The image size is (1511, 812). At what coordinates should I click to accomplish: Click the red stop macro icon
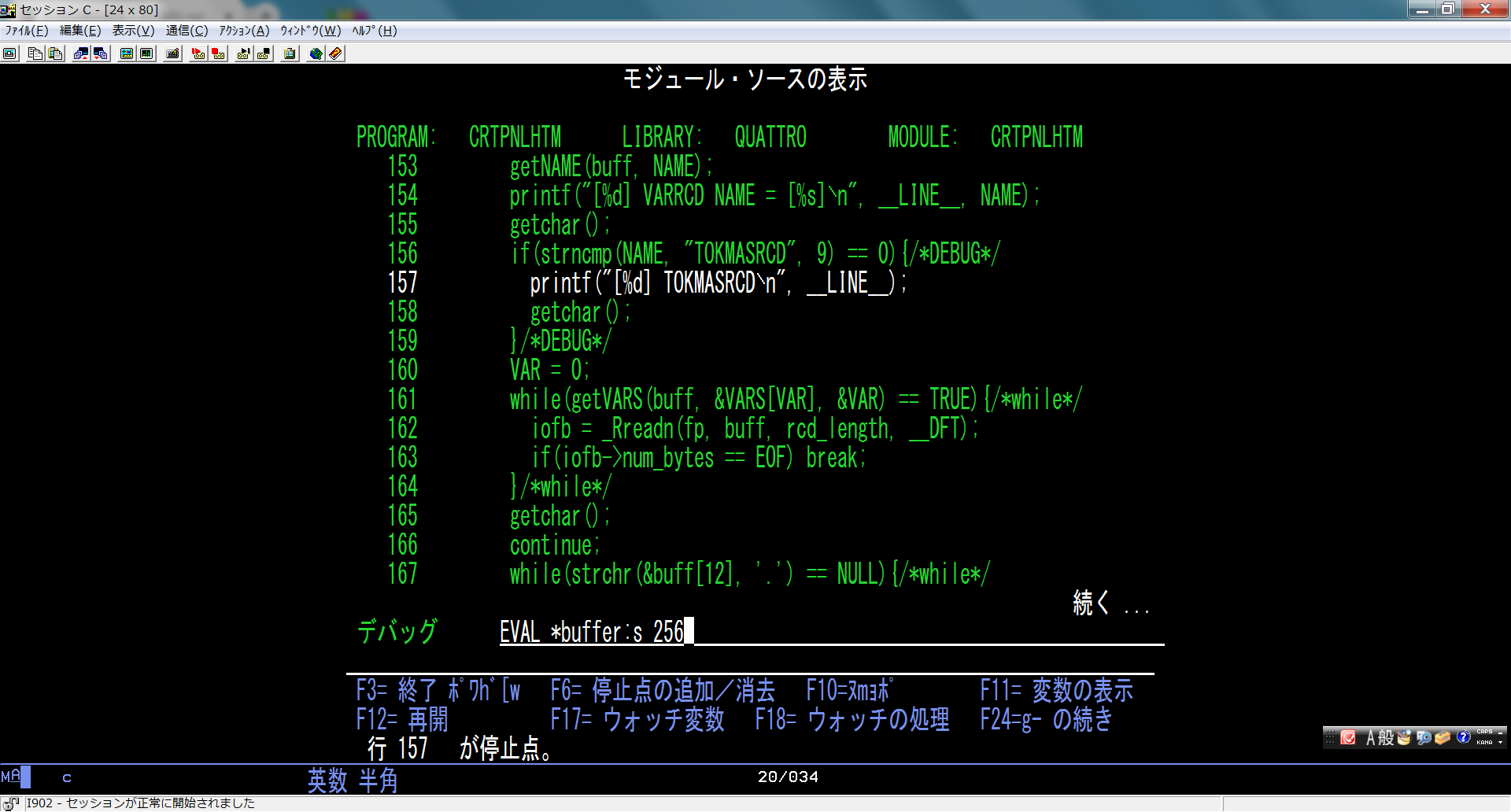[x=219, y=54]
